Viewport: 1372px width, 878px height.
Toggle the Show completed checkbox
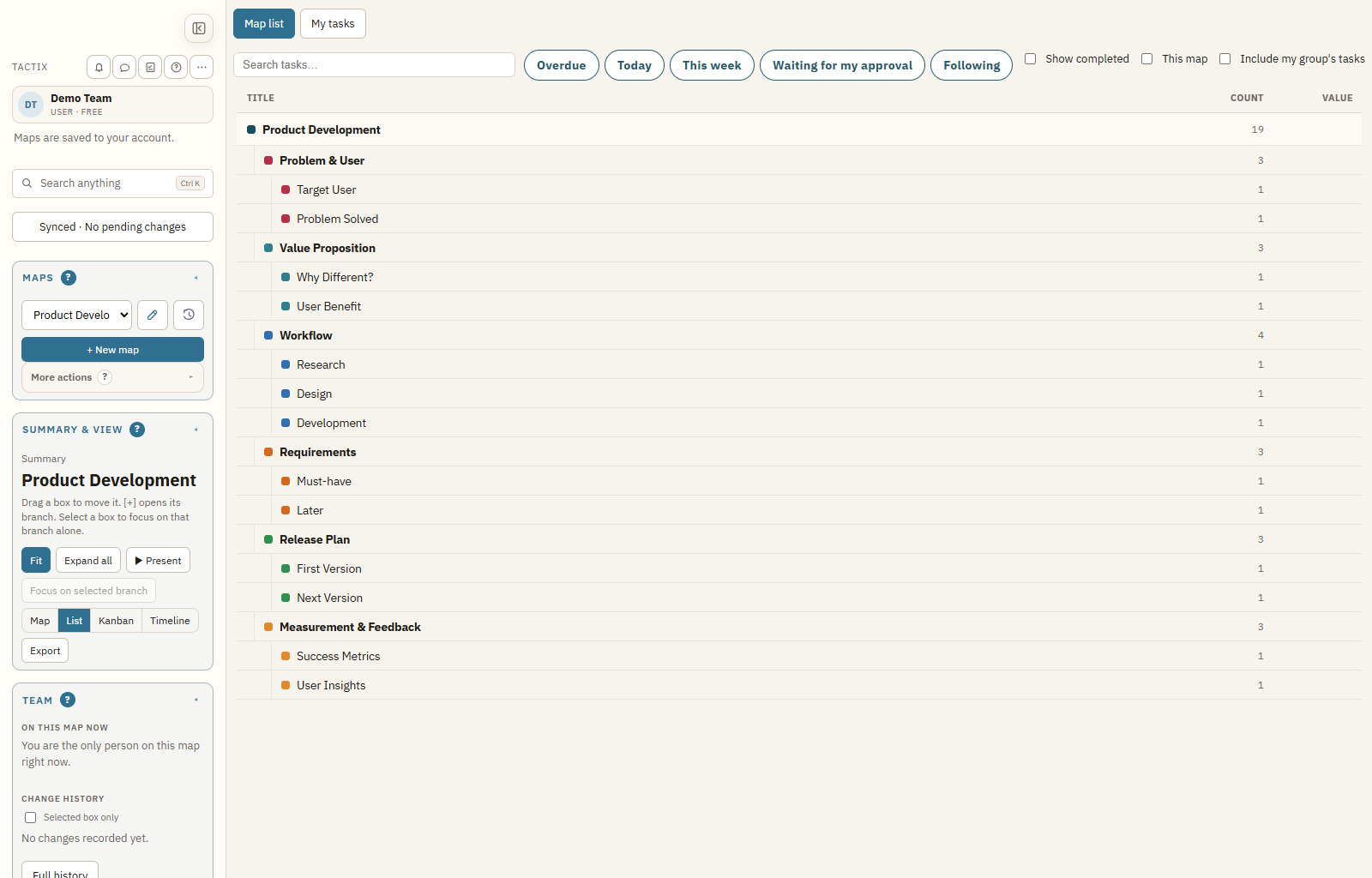click(1031, 59)
